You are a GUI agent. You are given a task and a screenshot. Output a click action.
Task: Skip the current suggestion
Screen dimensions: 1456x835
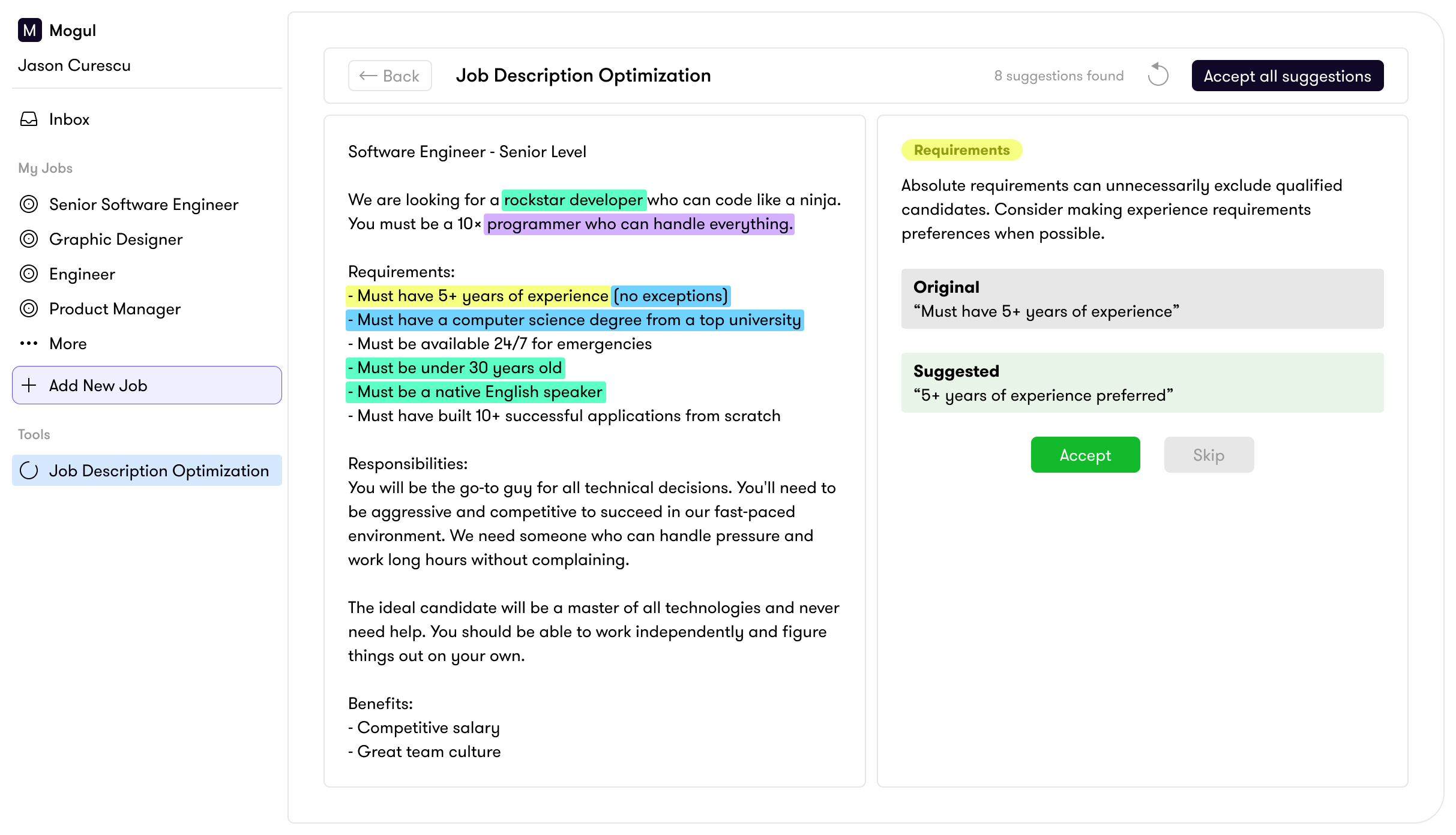1208,455
